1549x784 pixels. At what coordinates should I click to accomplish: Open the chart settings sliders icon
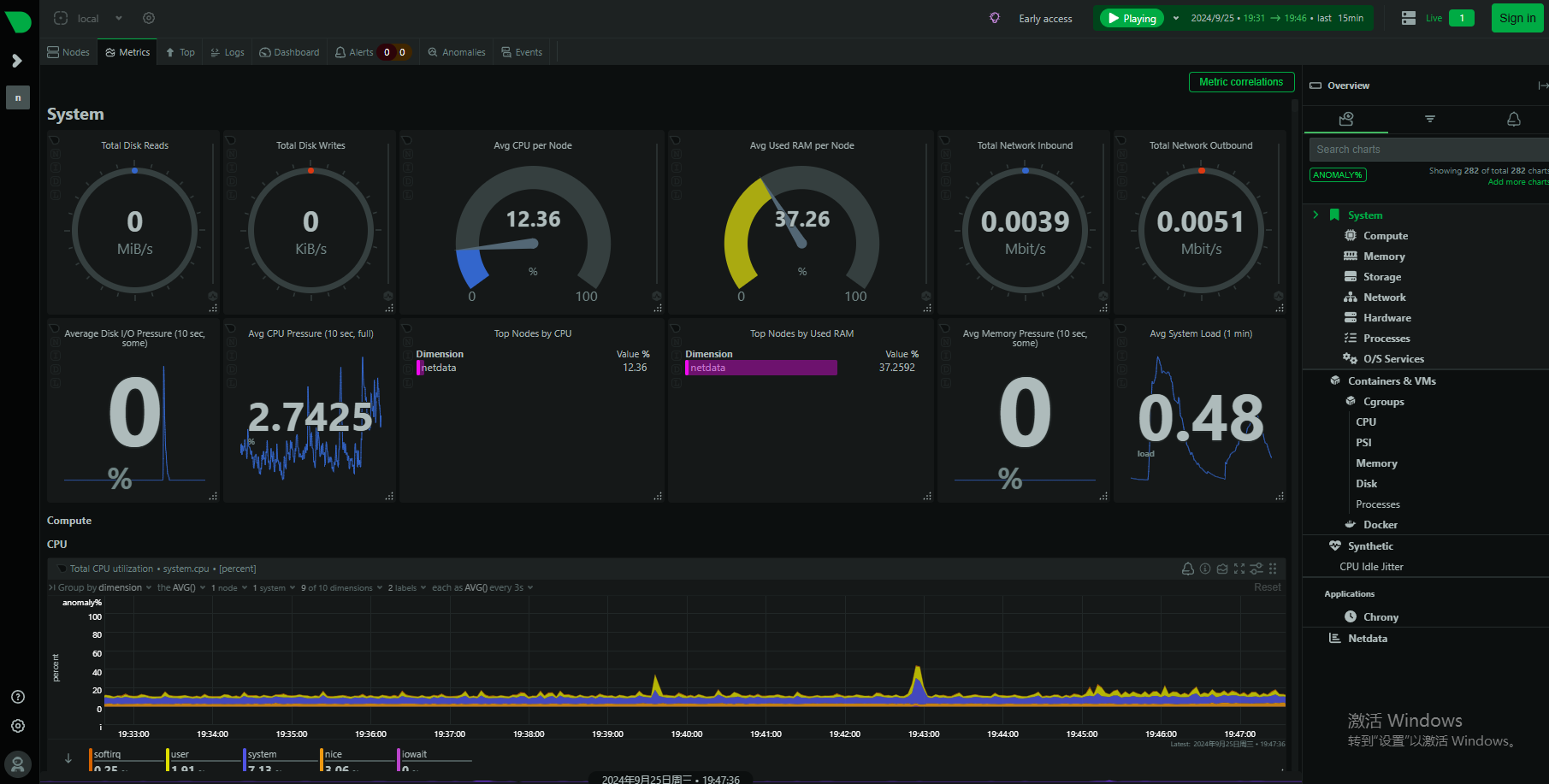coord(1256,569)
